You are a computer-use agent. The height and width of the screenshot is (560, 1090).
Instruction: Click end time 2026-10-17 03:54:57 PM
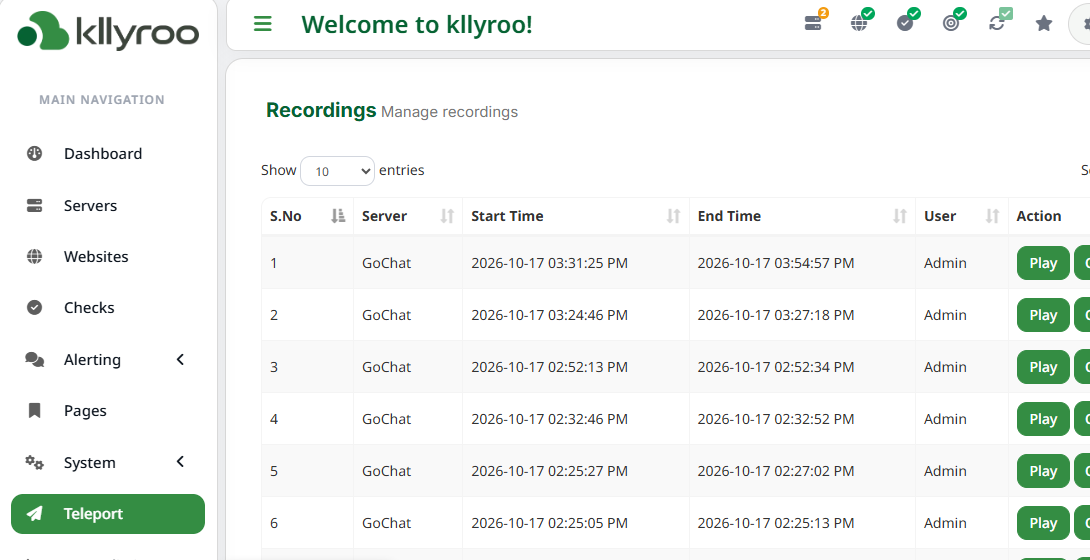pos(776,263)
